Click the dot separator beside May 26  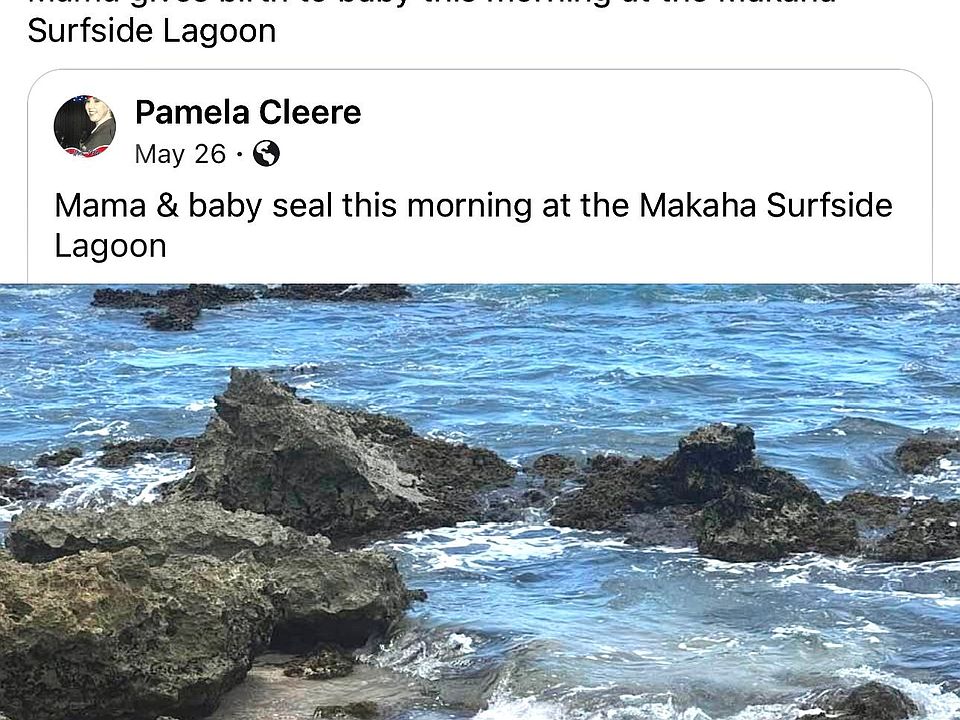[x=239, y=155]
